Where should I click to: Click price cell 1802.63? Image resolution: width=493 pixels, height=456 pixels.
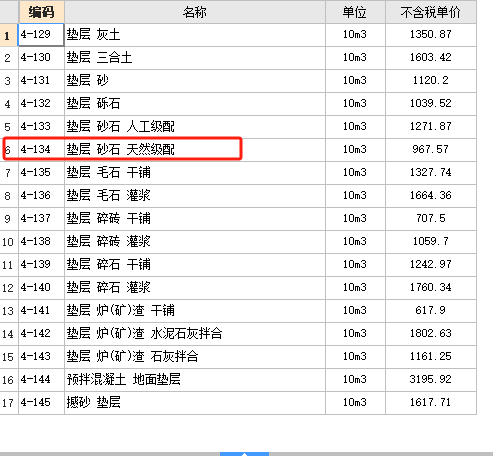pos(431,334)
